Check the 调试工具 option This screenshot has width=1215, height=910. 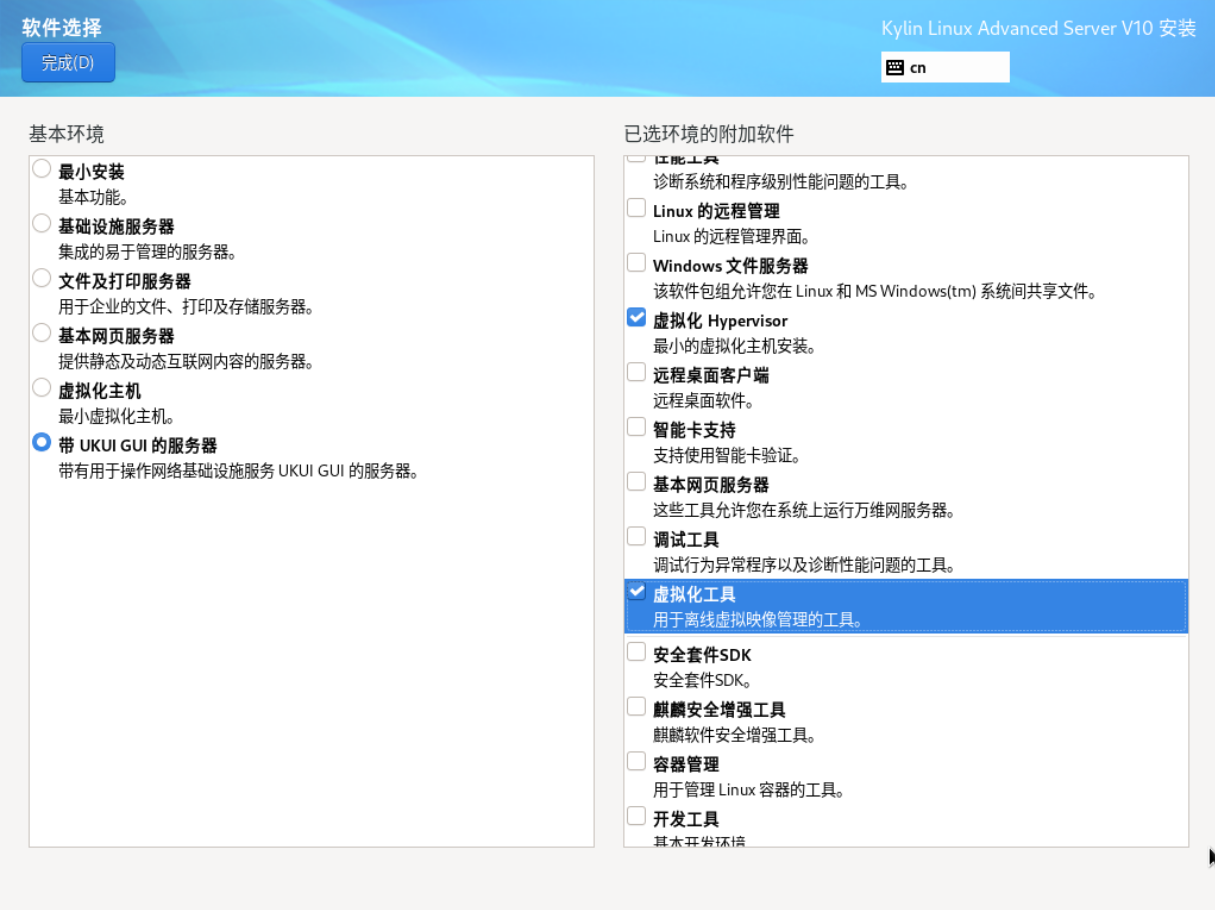(x=636, y=537)
